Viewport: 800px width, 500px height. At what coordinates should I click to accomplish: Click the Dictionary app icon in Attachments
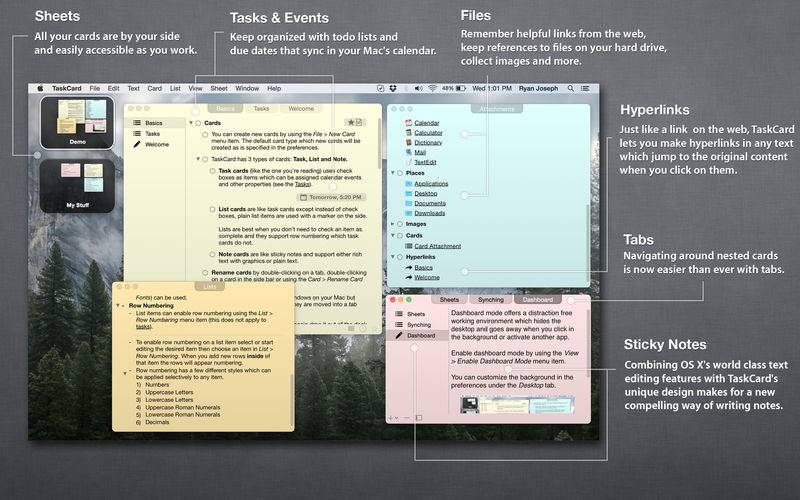(408, 142)
